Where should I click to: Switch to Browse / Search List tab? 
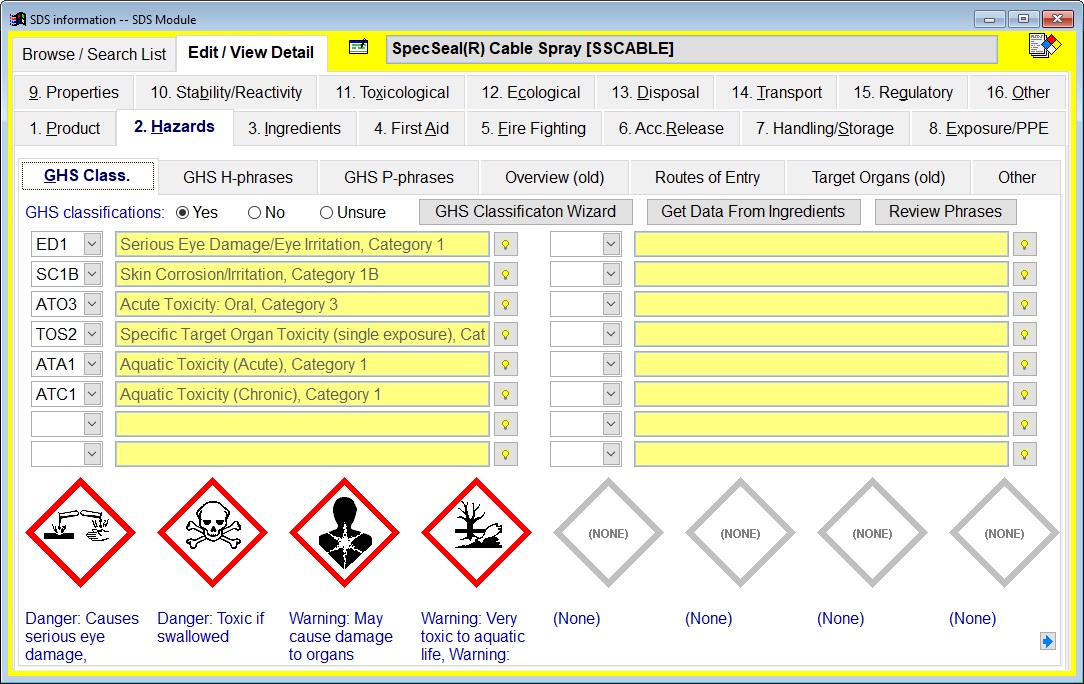click(x=94, y=54)
